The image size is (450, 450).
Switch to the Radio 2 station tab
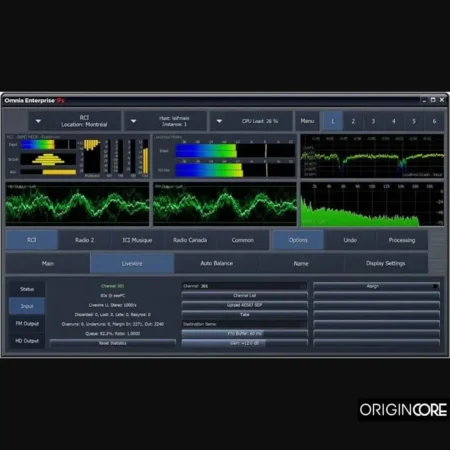point(84,240)
